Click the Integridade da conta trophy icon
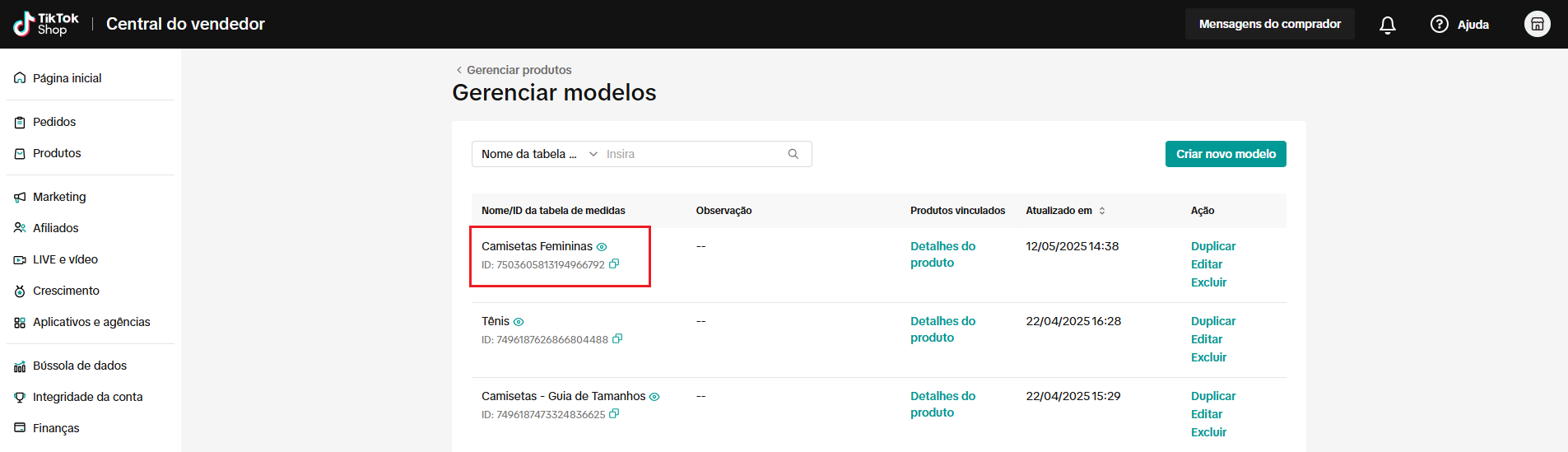 click(20, 397)
